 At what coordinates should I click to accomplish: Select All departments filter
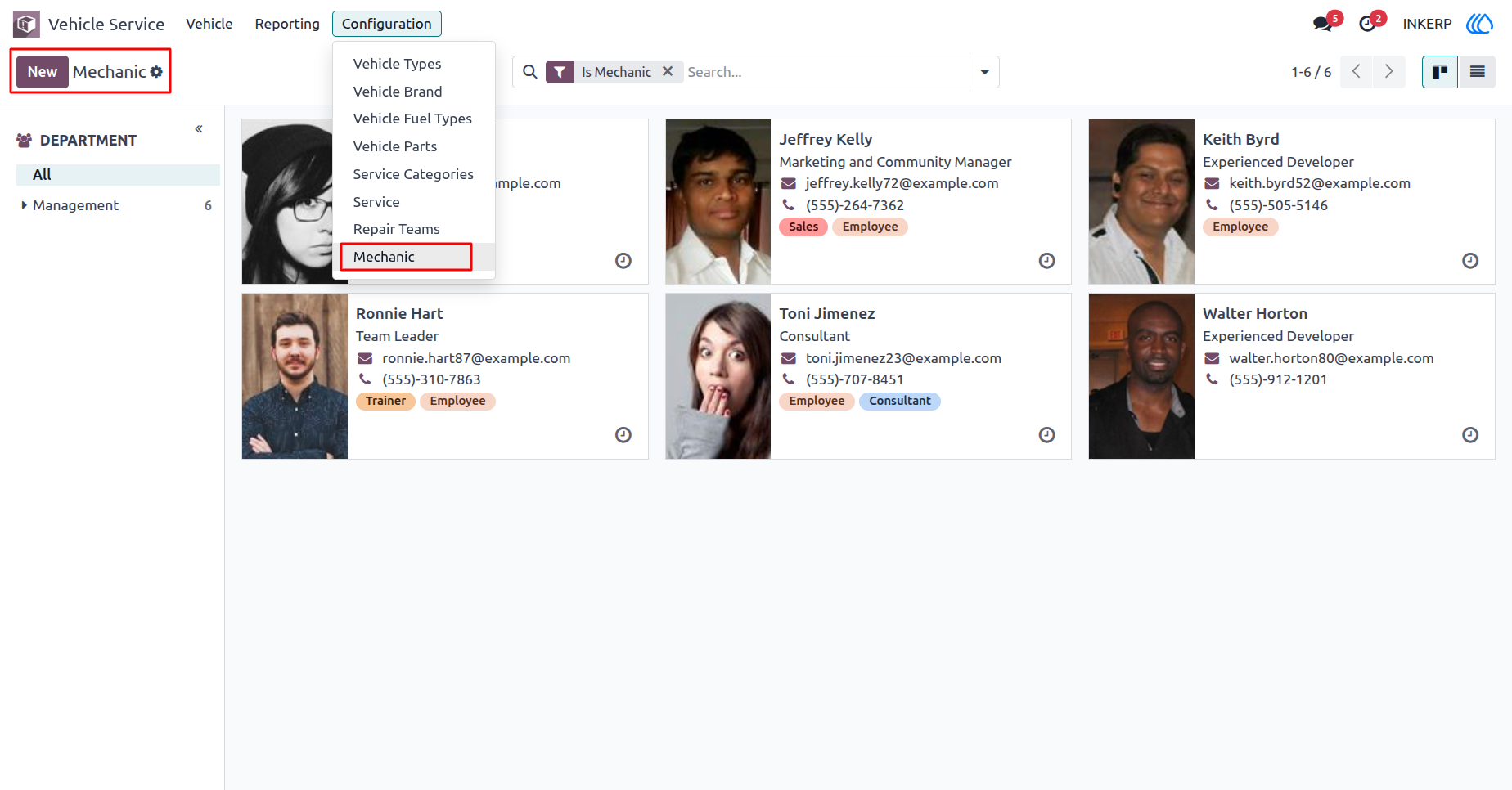pos(118,174)
